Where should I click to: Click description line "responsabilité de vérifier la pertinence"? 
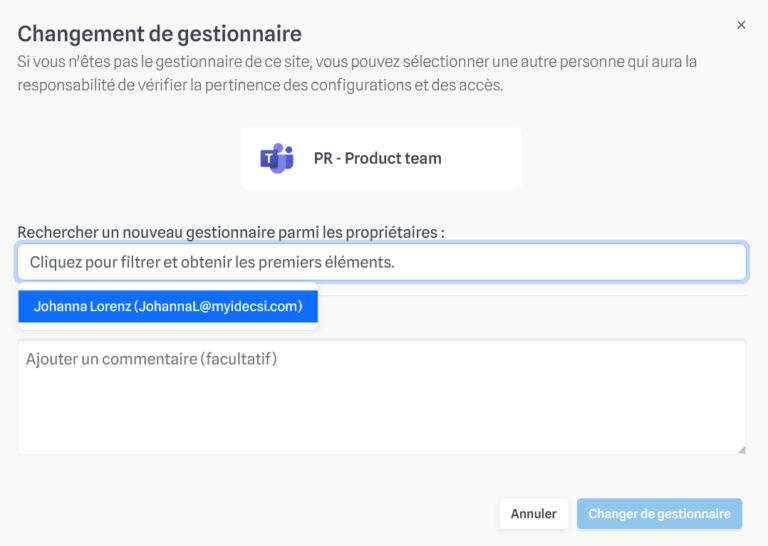(260, 85)
